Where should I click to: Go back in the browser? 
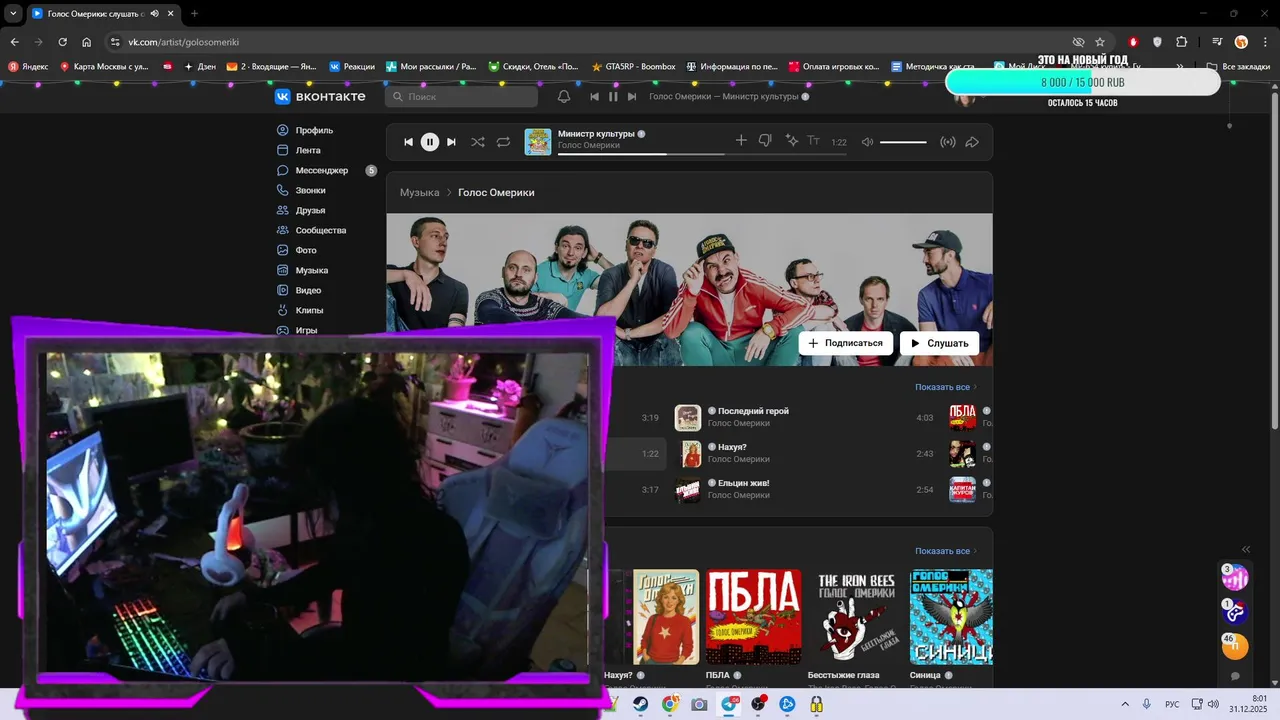(x=14, y=42)
